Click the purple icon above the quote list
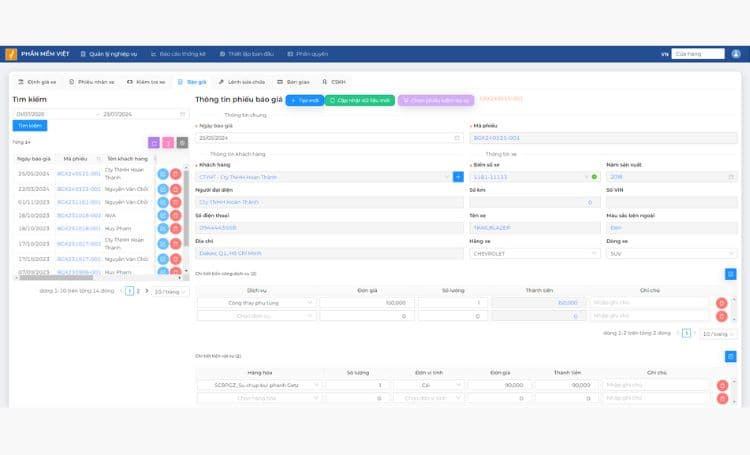The height and width of the screenshot is (455, 750). click(154, 143)
